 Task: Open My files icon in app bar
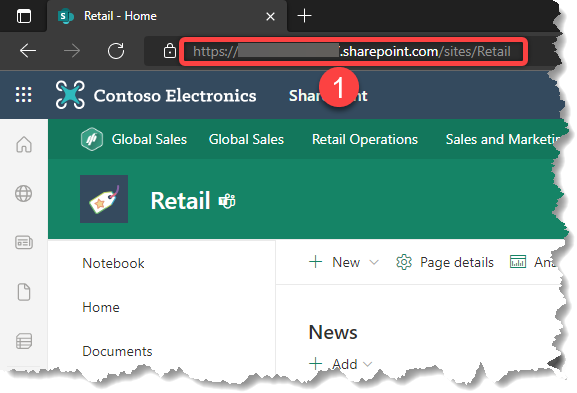click(24, 292)
